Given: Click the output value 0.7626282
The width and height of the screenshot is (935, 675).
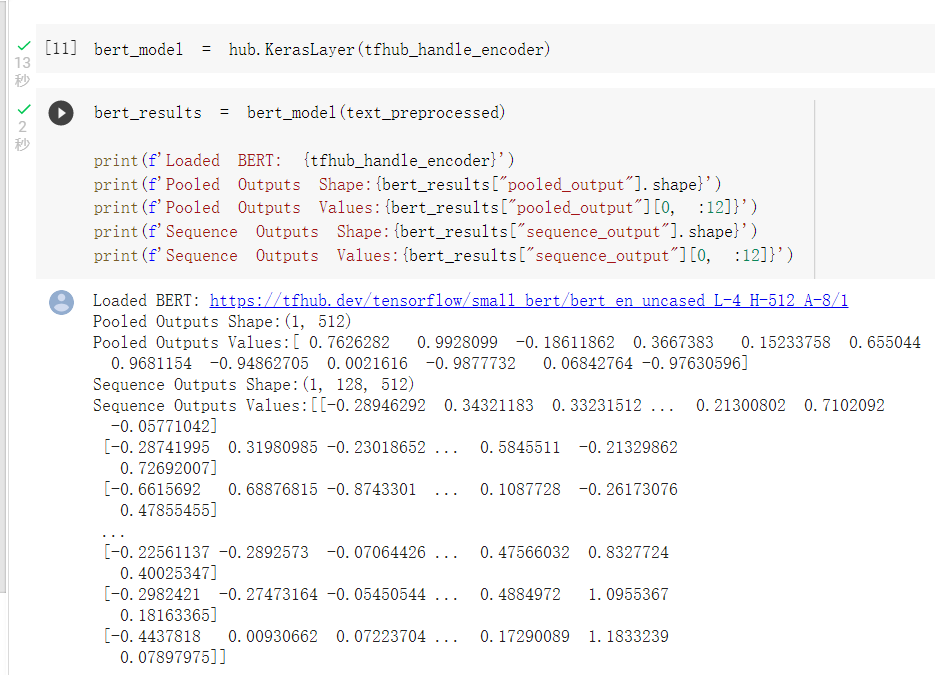Looking at the screenshot, I should click(x=349, y=342).
